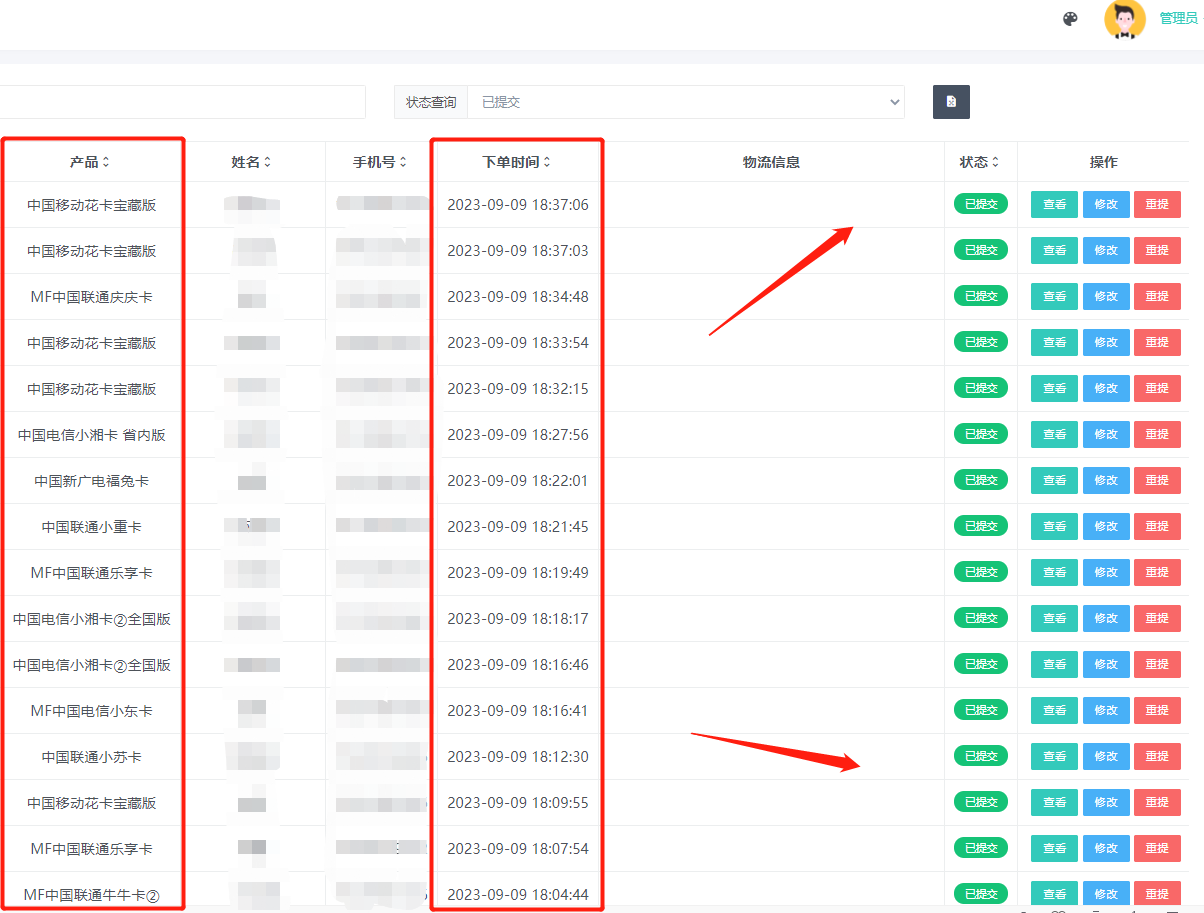Image resolution: width=1204 pixels, height=913 pixels.
Task: Focus the search input box left of 状态查询
Action: coord(182,102)
